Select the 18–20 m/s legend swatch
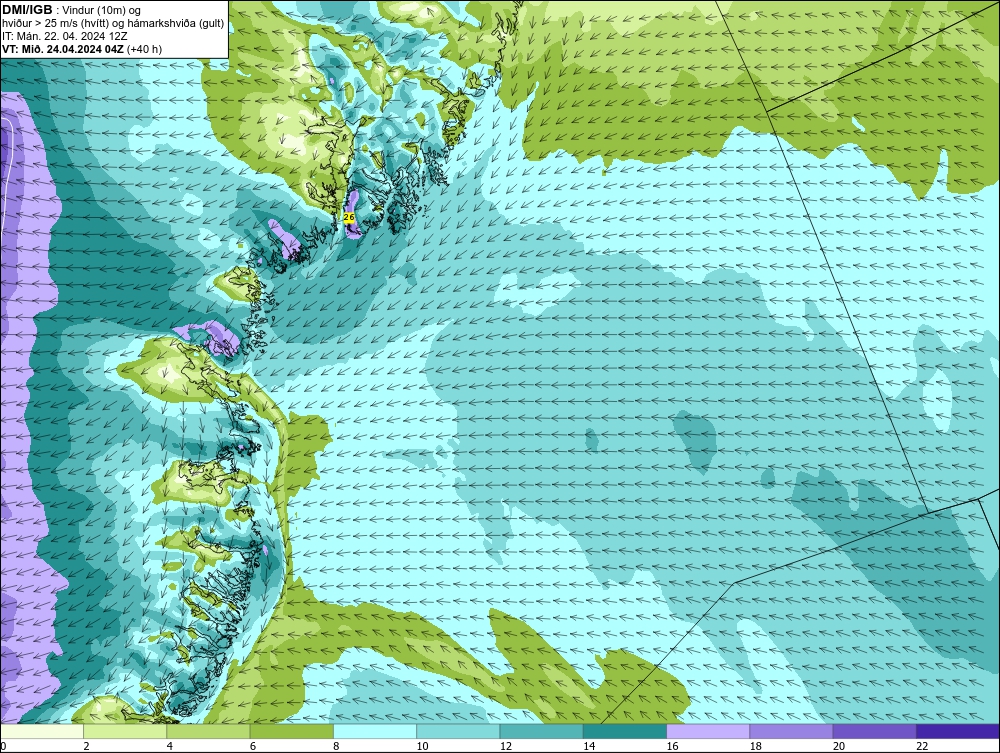Viewport: 1000px width, 753px height. (791, 731)
